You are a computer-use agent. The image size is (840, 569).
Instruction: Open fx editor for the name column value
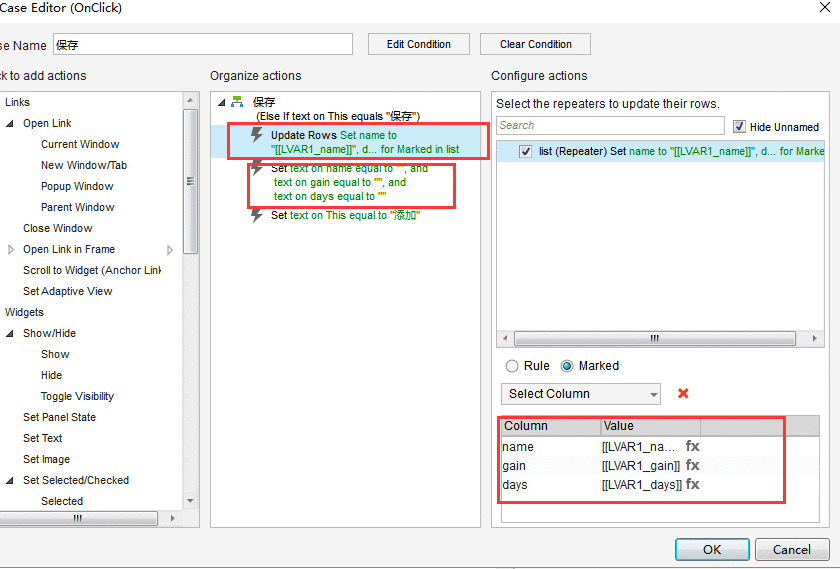point(693,446)
